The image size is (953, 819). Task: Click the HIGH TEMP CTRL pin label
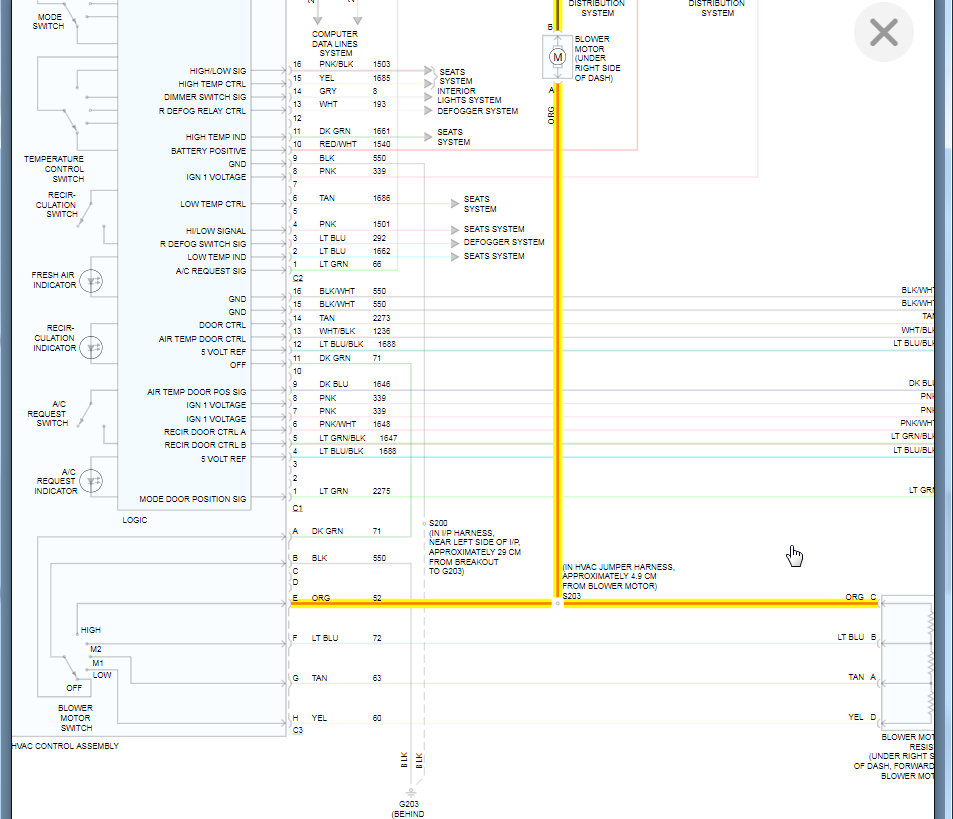(x=212, y=84)
